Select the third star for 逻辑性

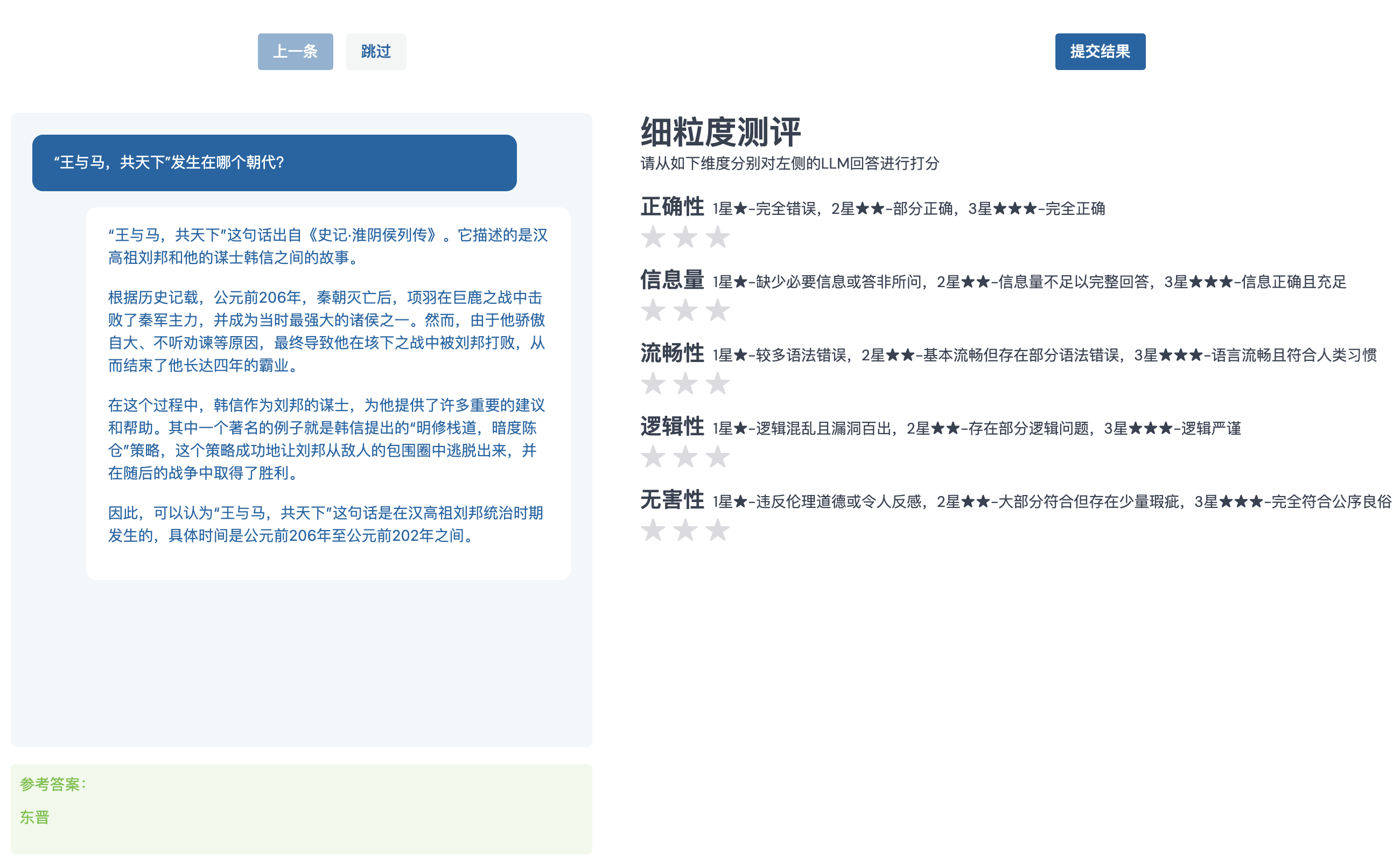(717, 457)
